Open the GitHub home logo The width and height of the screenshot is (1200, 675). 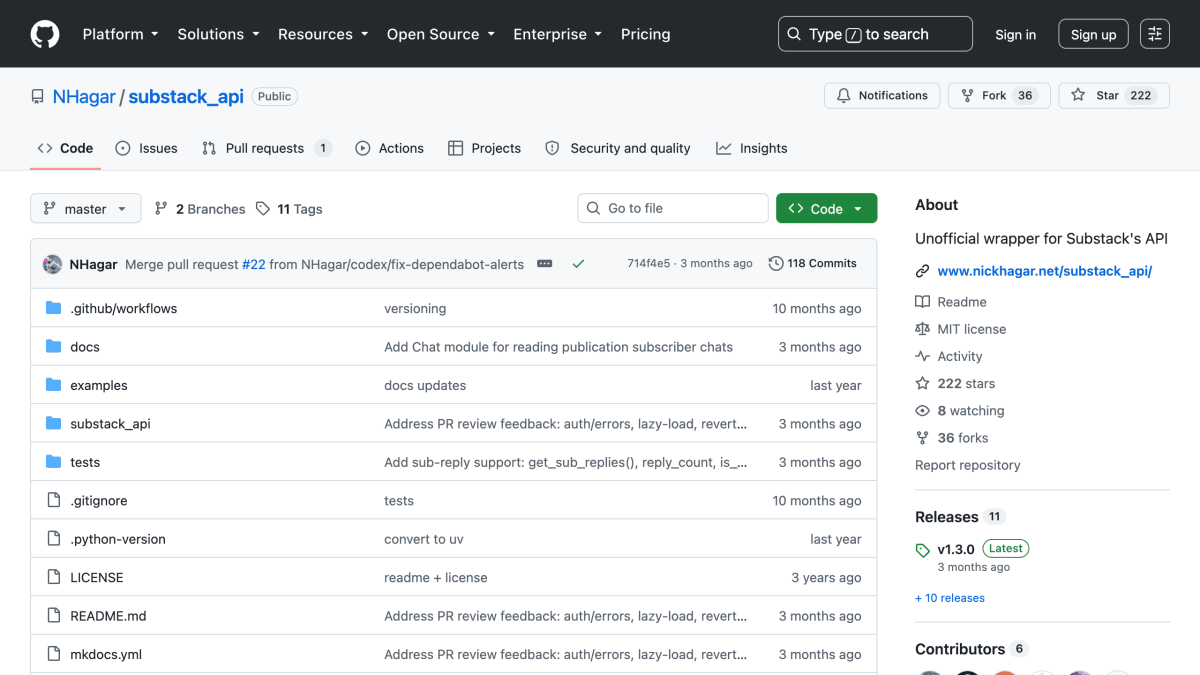coord(45,34)
